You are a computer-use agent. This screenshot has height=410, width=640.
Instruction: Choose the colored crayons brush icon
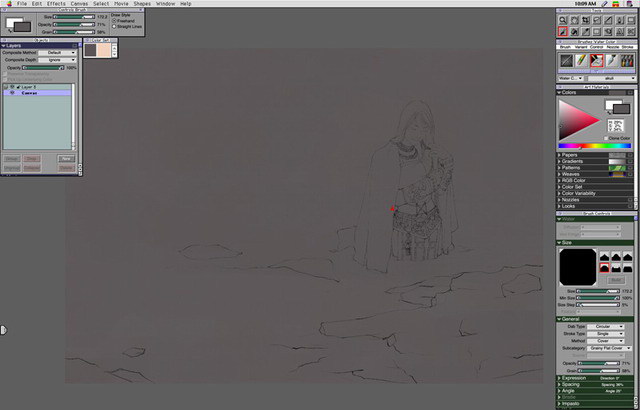tap(581, 61)
